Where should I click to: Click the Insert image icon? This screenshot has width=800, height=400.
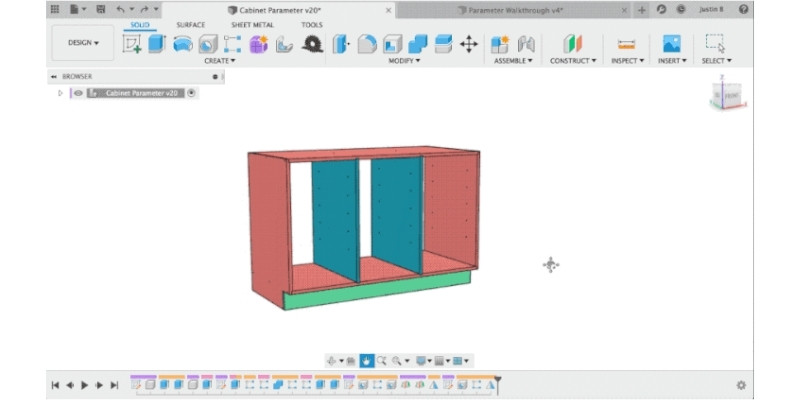tap(671, 44)
